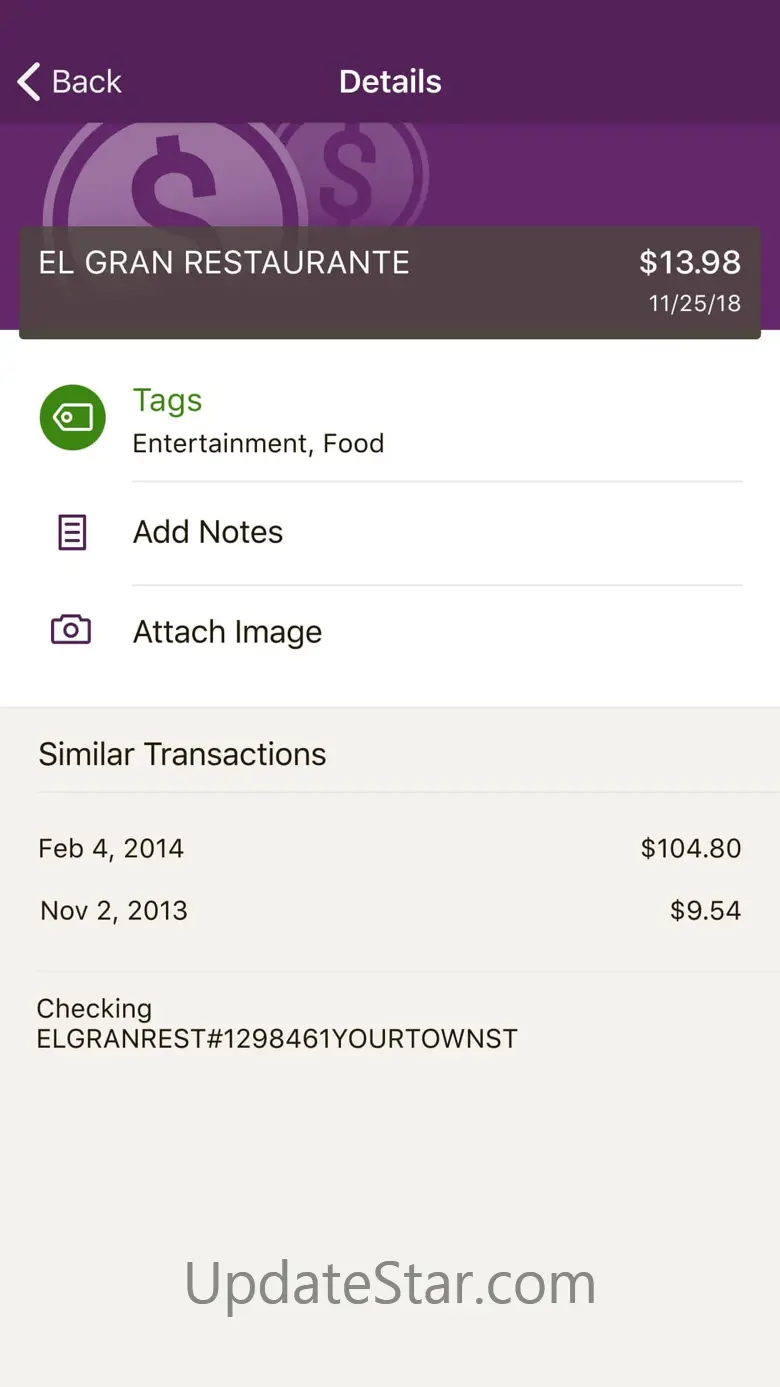Screen dimensions: 780x1387
Task: Click the EL GRAN RESTAURANTE merchant name
Action: (x=224, y=263)
